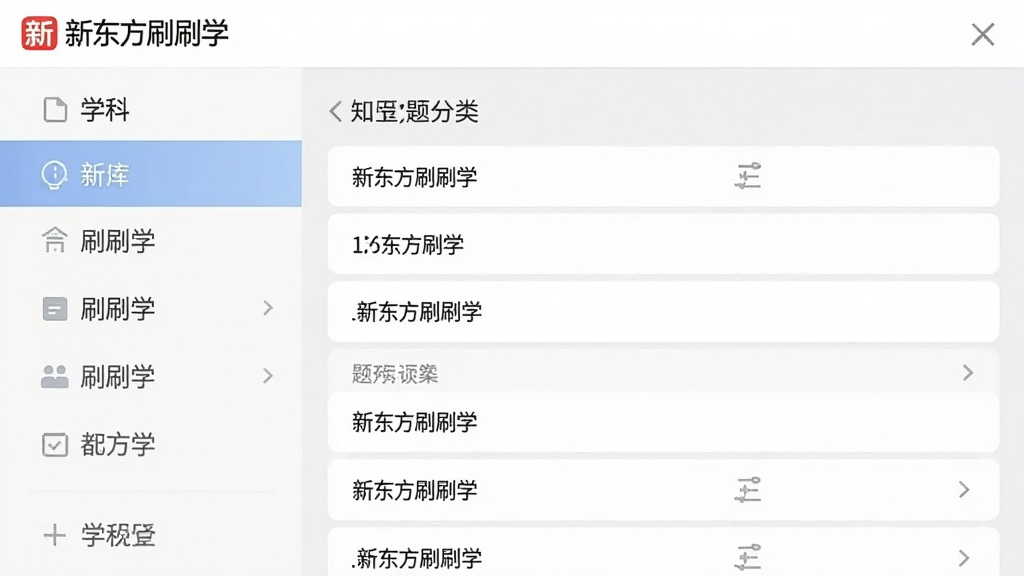Screen dimensions: 1024x576
Task: Click the house icon beside 刷刷学
Action: [55, 240]
